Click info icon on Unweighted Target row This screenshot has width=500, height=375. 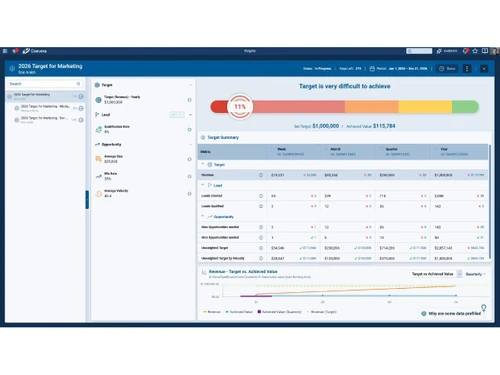click(x=261, y=248)
